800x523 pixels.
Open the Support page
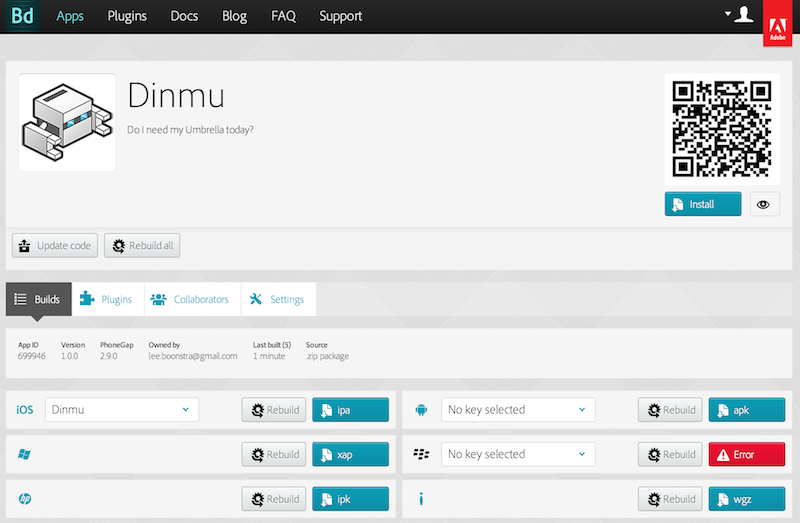pos(340,16)
